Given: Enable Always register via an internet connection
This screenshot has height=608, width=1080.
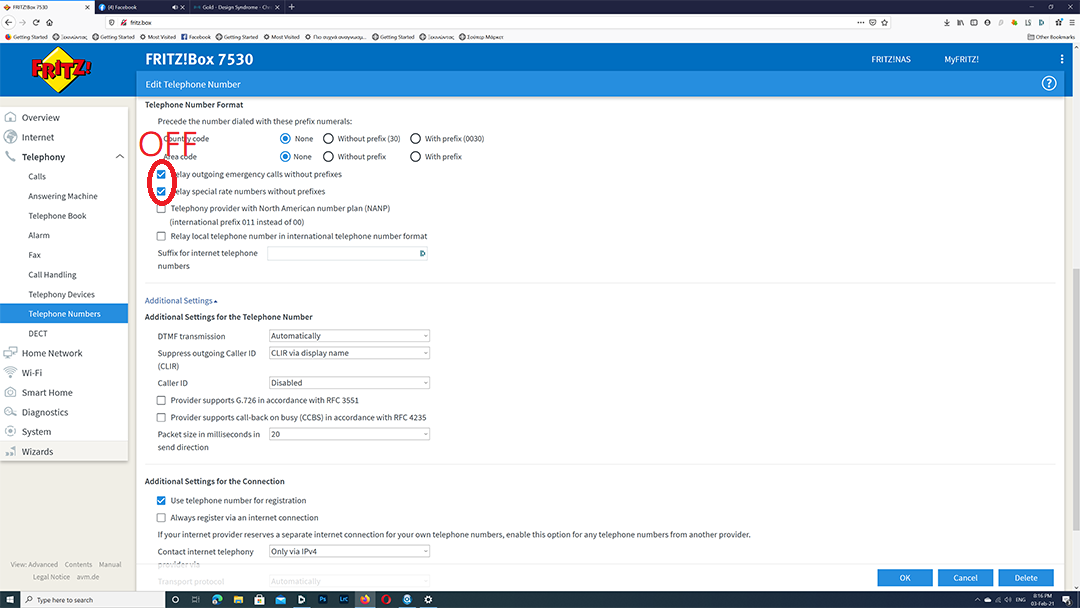Looking at the screenshot, I should click(161, 518).
